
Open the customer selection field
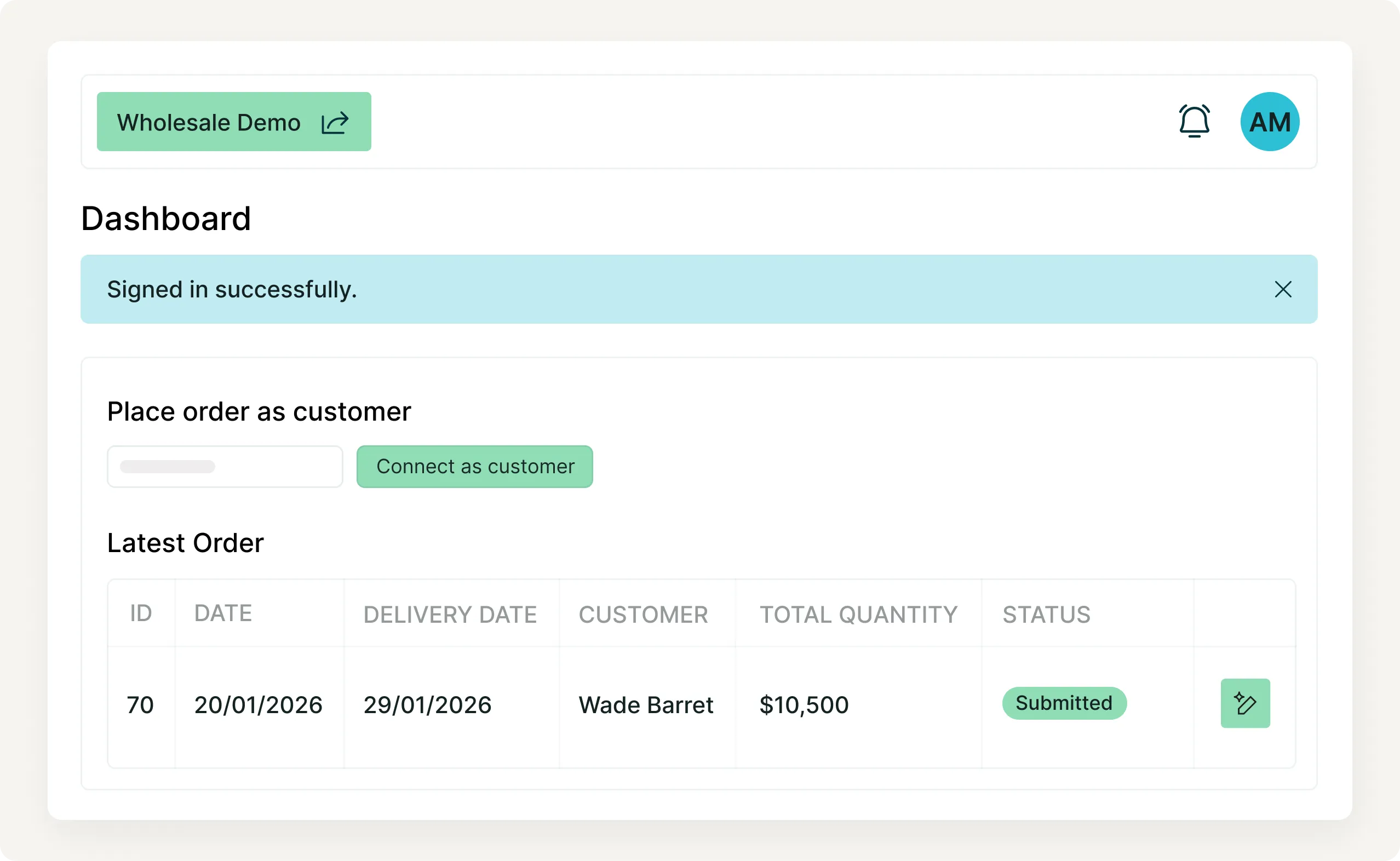pyautogui.click(x=225, y=467)
